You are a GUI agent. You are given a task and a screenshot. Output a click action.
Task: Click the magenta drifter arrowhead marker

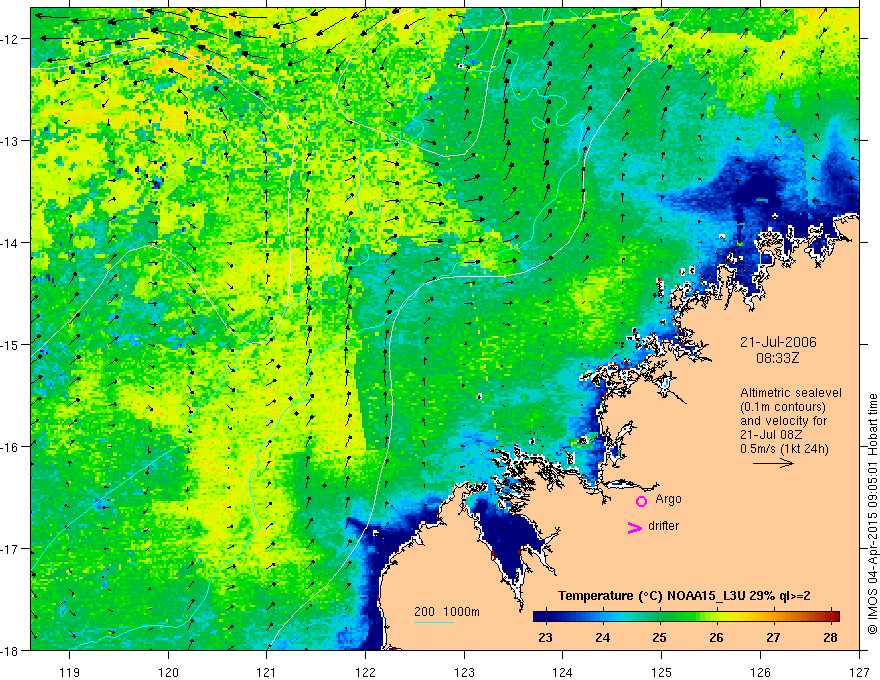tap(634, 527)
